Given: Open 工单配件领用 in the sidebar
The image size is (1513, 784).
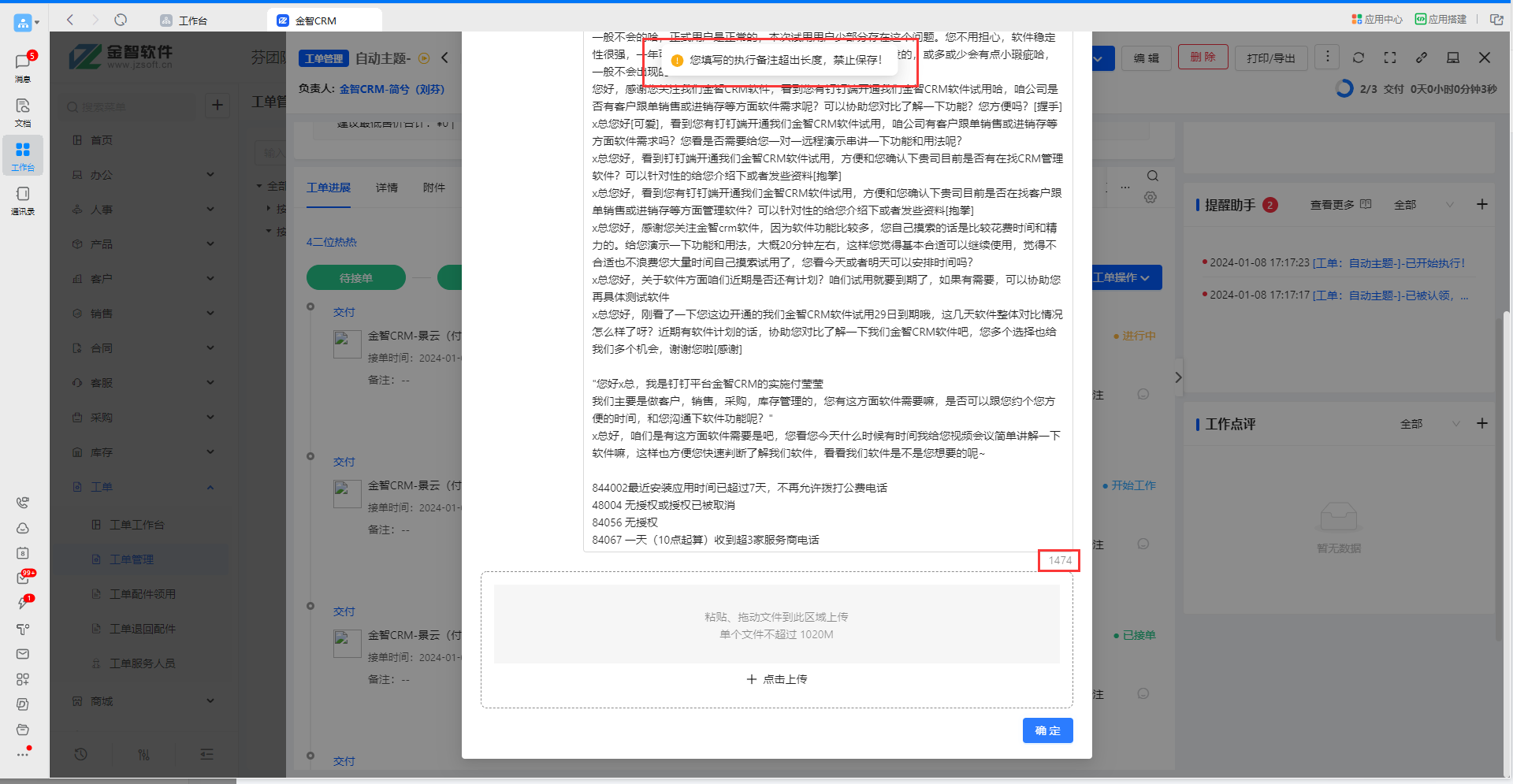Looking at the screenshot, I should (x=143, y=594).
